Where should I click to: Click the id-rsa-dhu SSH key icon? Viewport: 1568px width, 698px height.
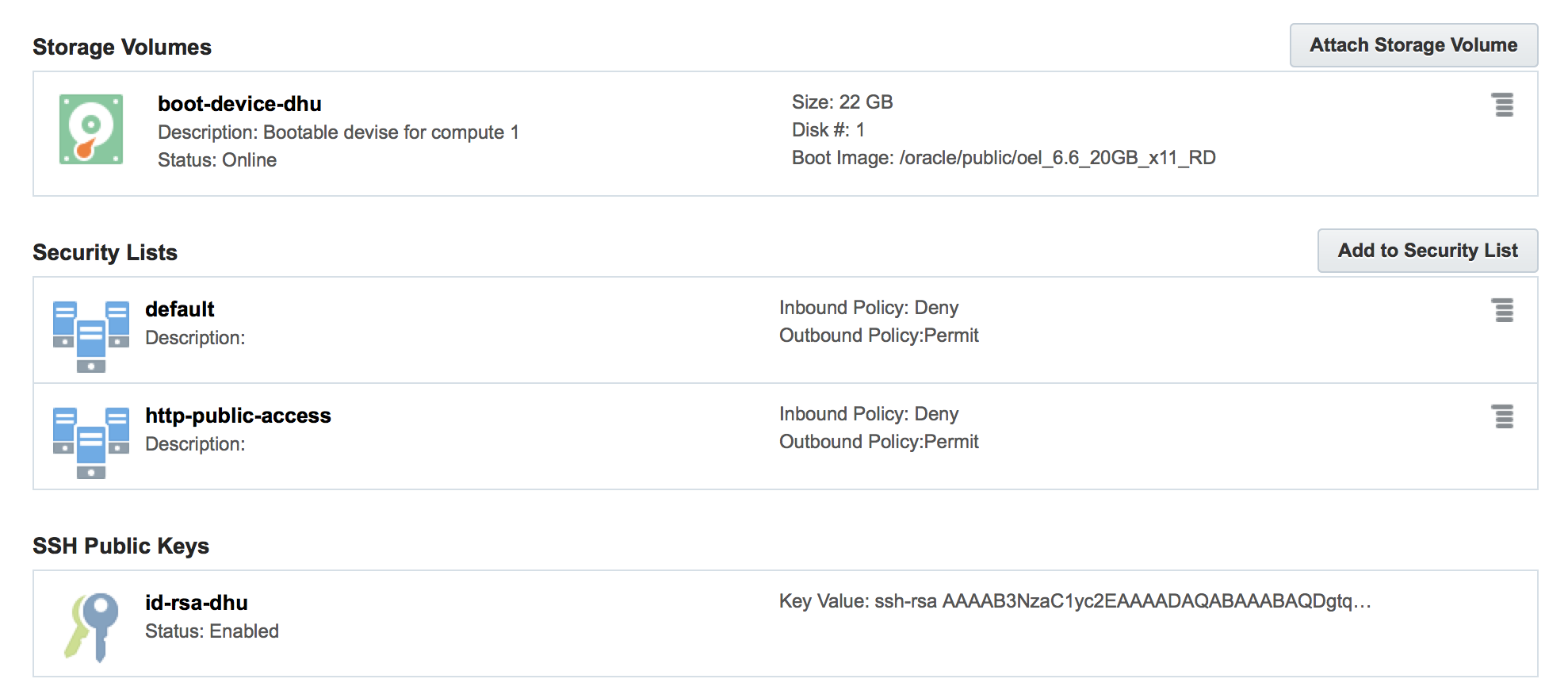(92, 627)
